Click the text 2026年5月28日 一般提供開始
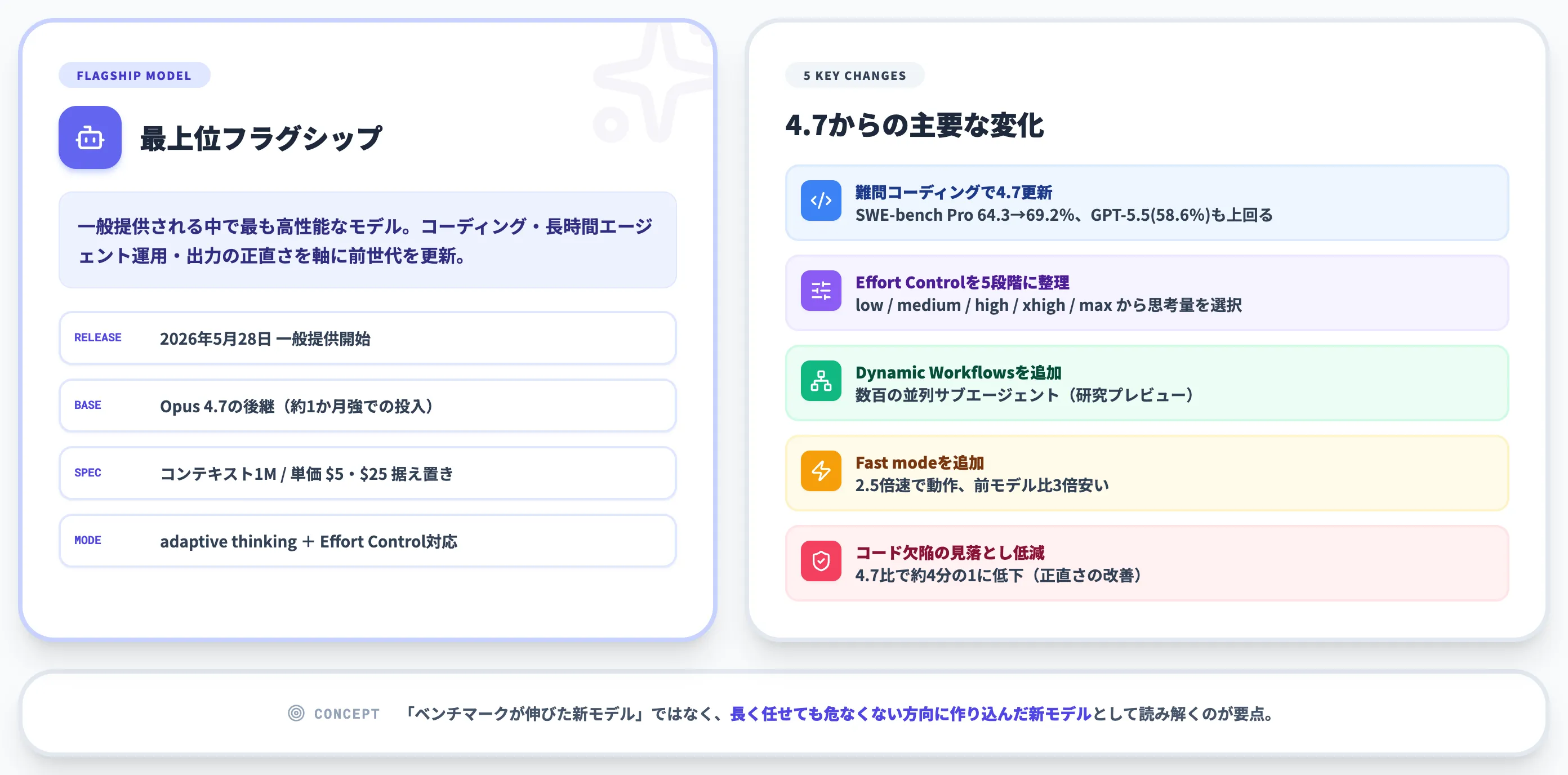Viewport: 1568px width, 775px height. (265, 338)
